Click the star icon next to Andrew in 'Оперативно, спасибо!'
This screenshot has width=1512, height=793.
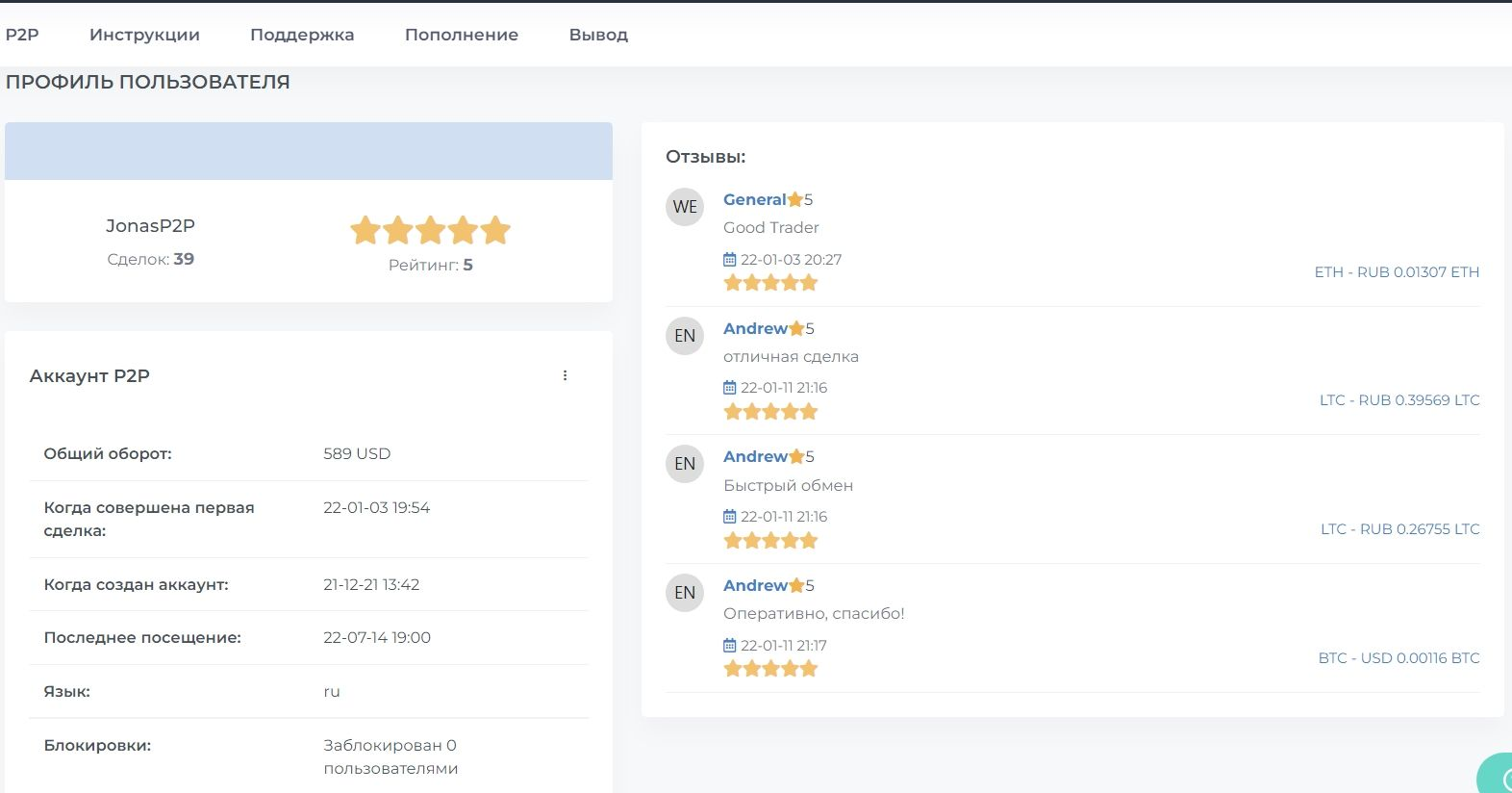796,585
